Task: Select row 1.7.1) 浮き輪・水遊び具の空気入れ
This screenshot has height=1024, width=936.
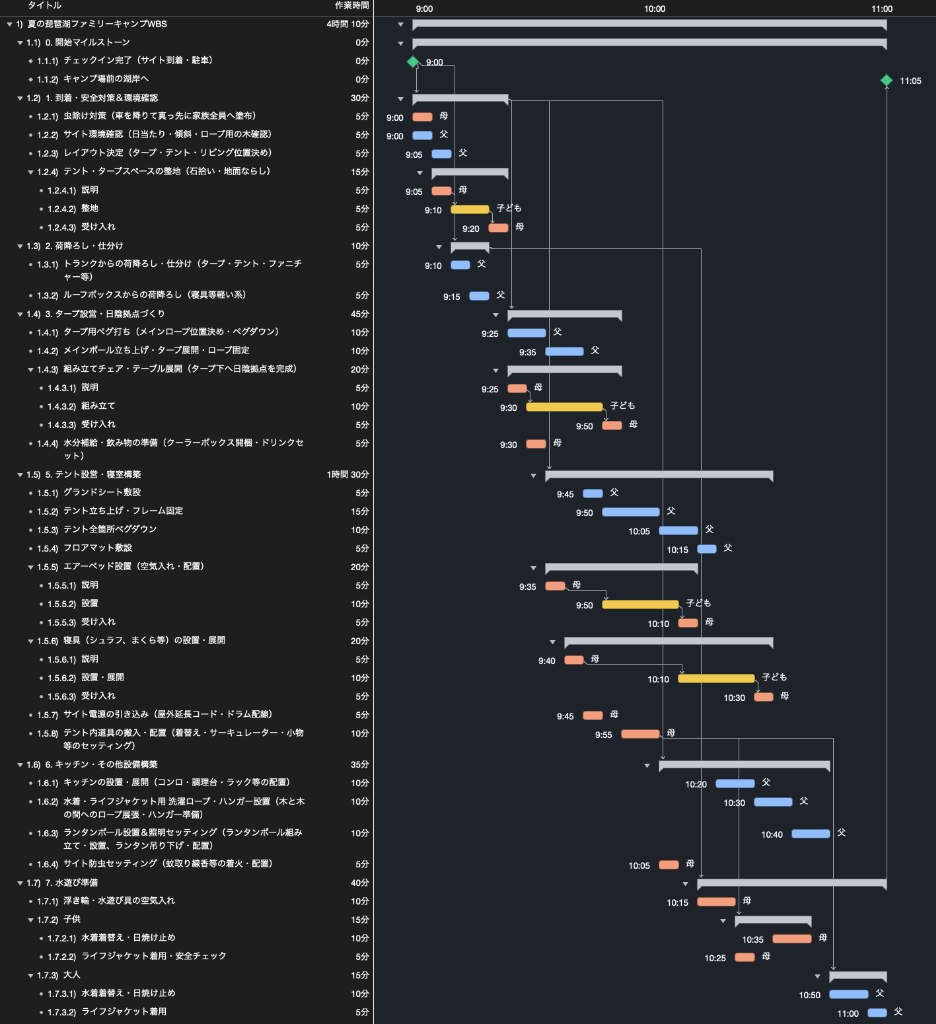Action: pos(187,901)
